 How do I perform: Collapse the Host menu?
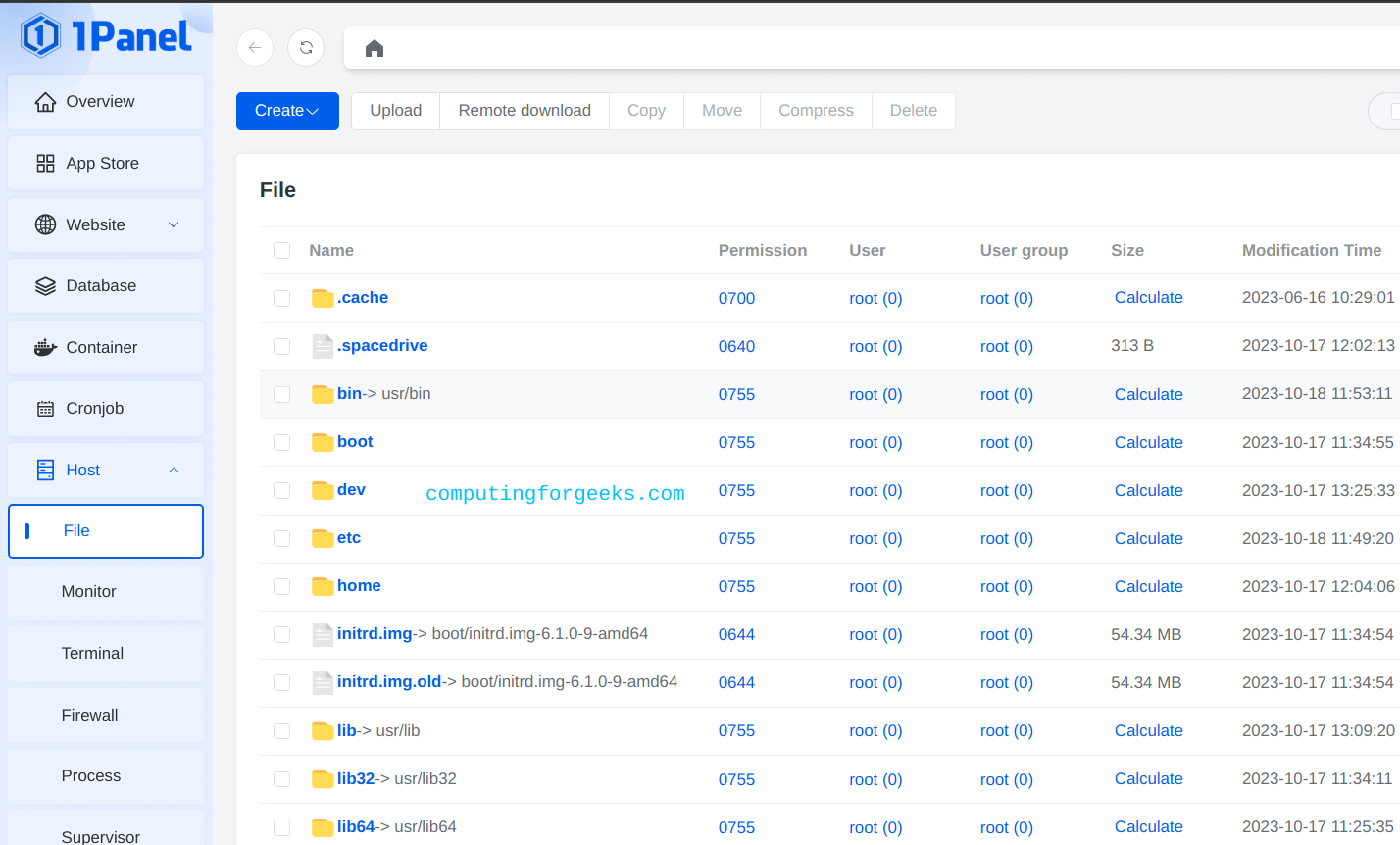coord(81,470)
